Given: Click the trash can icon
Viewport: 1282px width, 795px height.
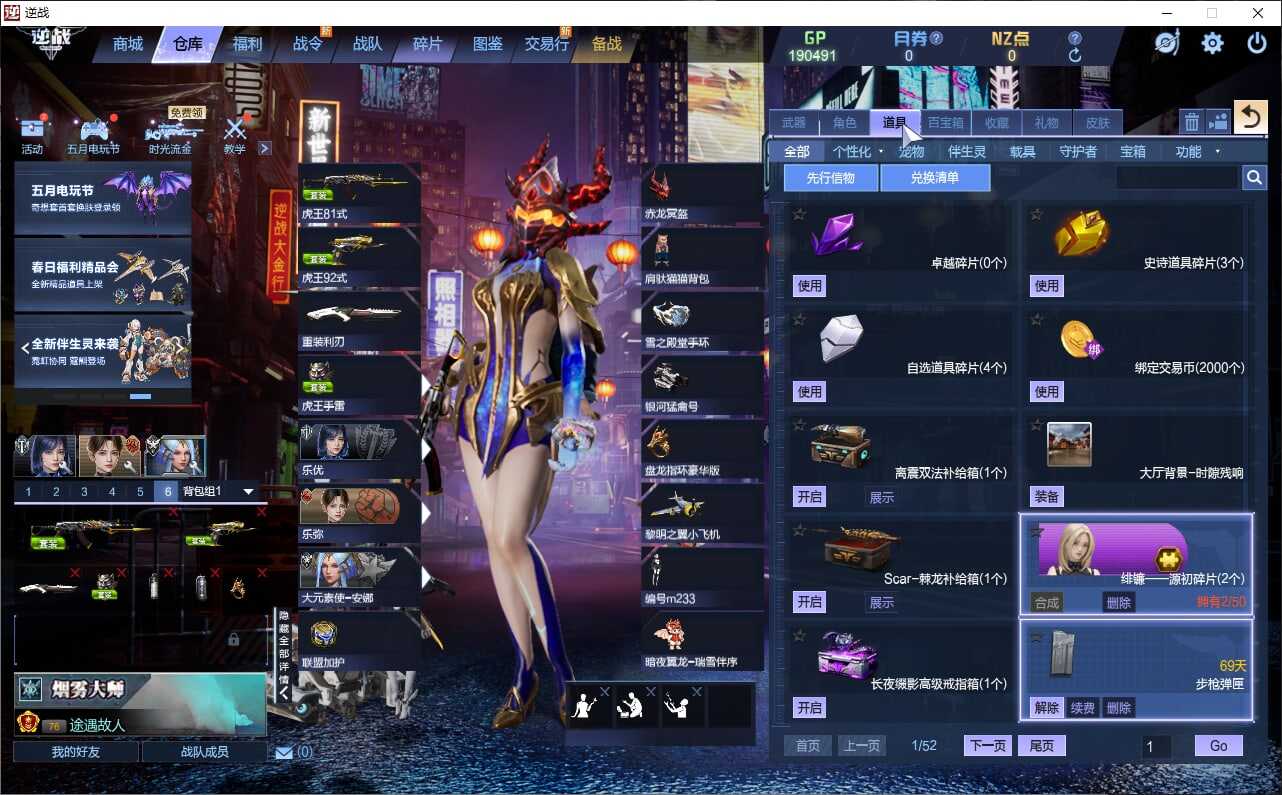Looking at the screenshot, I should coord(1192,122).
